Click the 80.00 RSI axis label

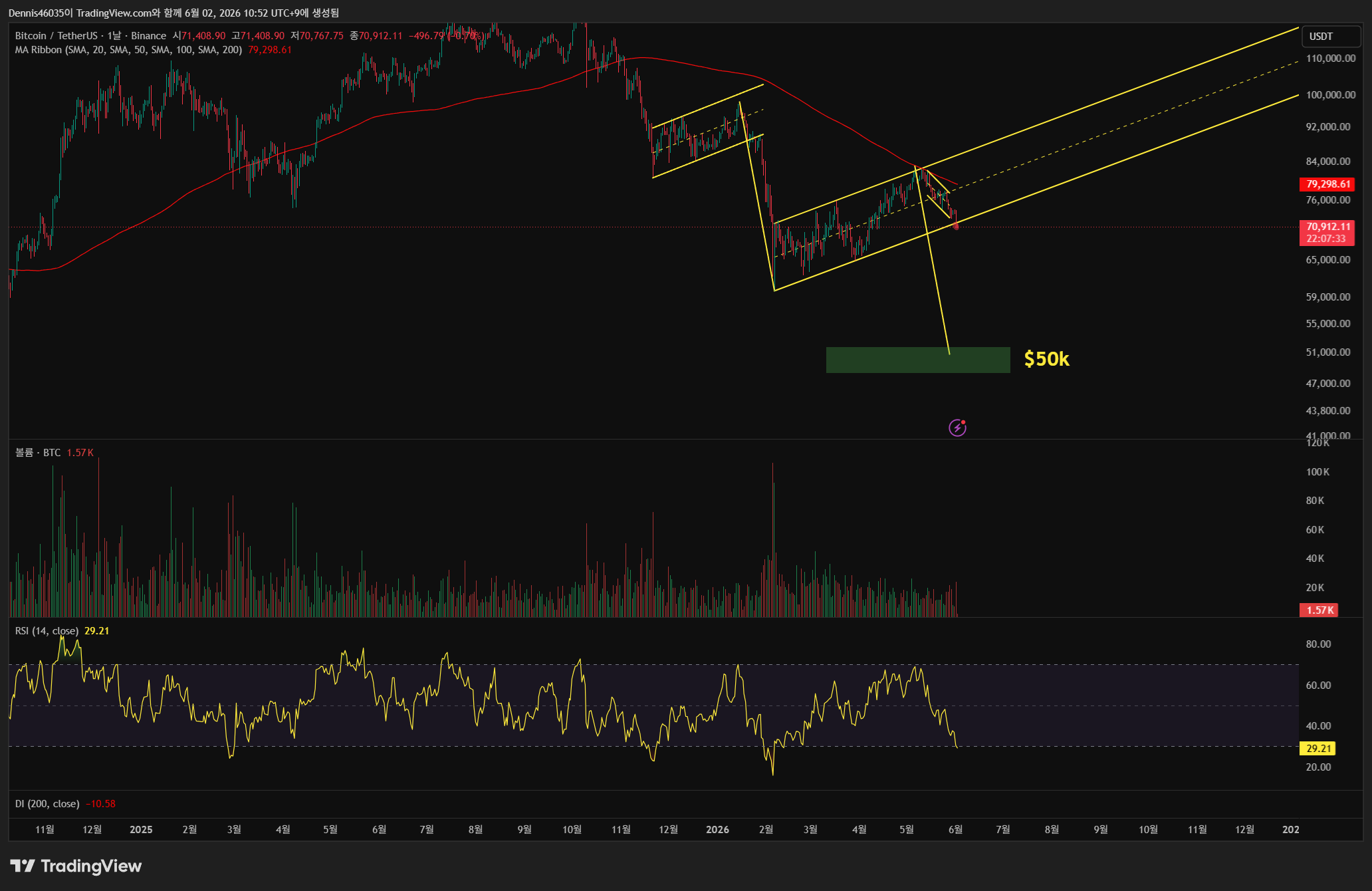[1318, 644]
